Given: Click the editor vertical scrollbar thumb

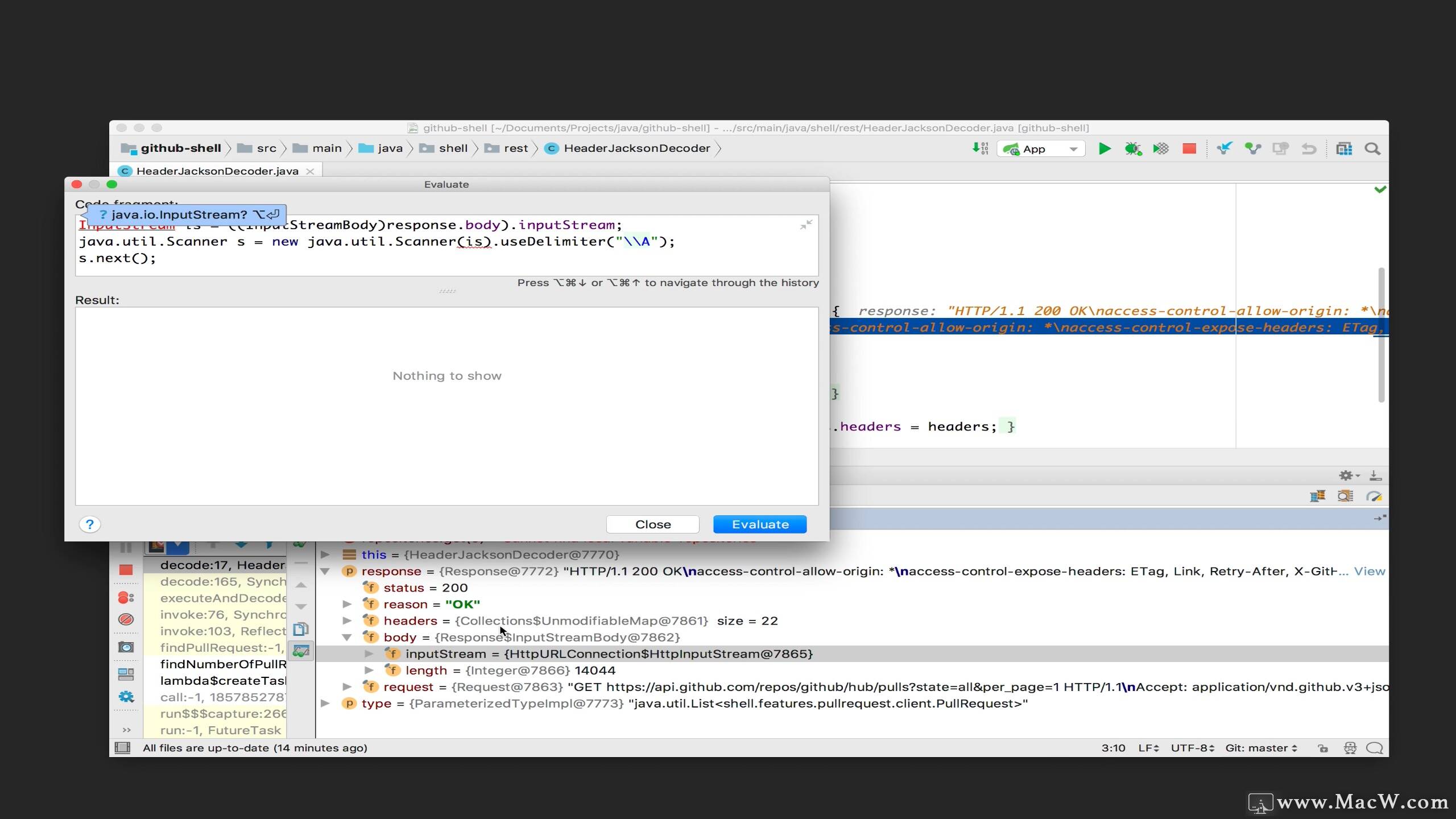Looking at the screenshot, I should click(1381, 336).
